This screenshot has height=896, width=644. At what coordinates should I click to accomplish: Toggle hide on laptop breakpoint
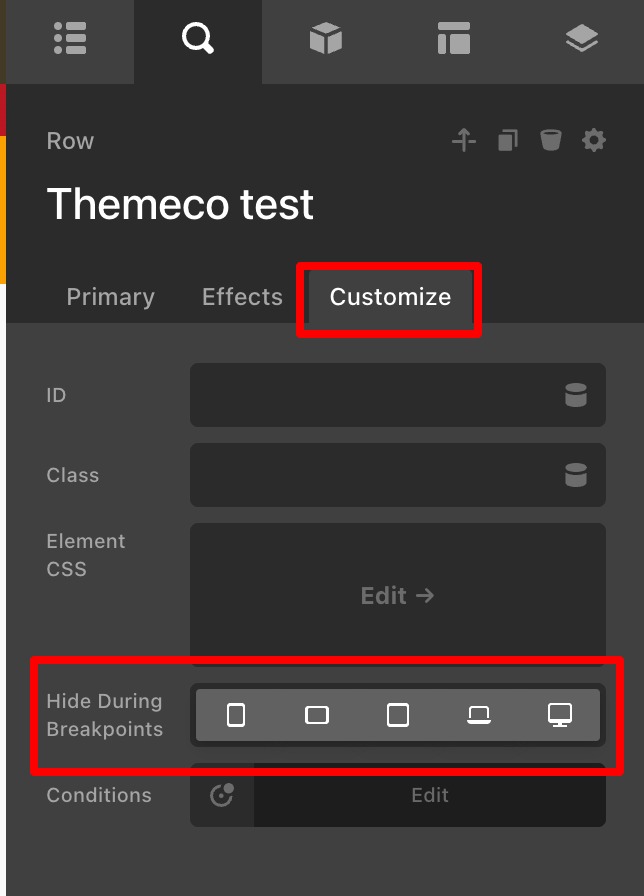click(479, 715)
